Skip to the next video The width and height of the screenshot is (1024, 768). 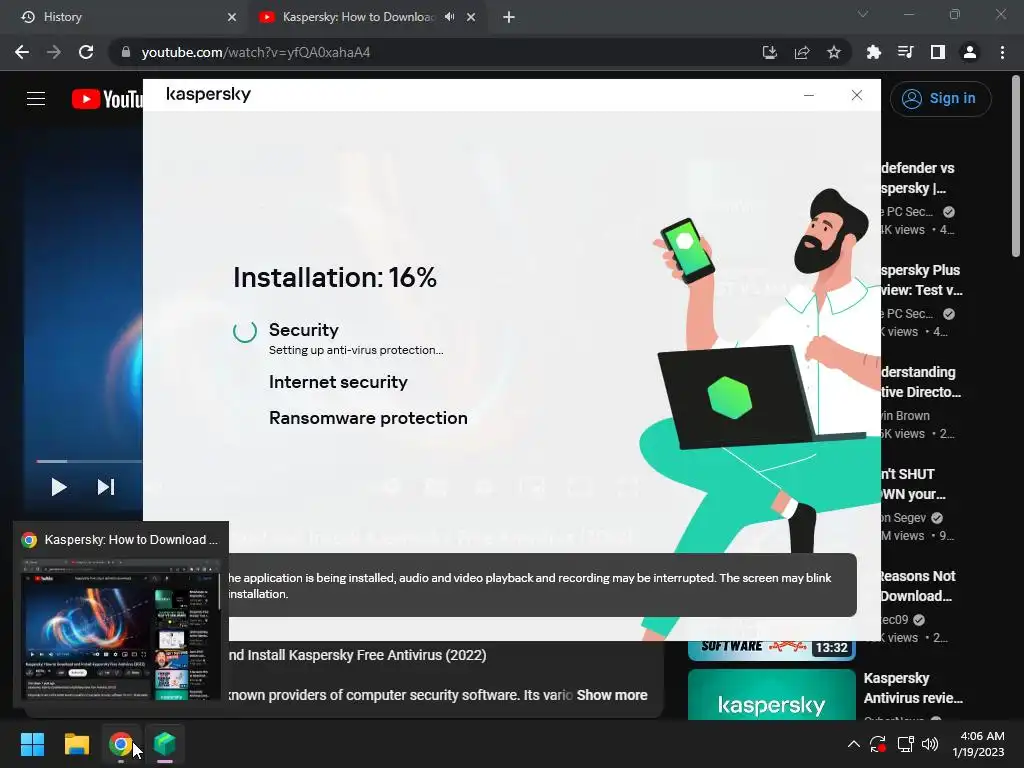pyautogui.click(x=106, y=487)
